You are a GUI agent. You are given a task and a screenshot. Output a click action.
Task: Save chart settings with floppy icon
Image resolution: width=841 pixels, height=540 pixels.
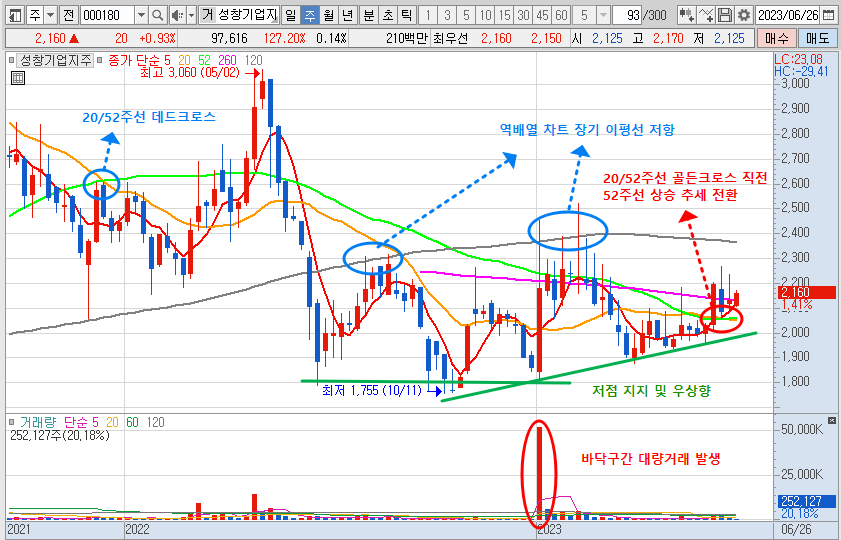click(x=725, y=15)
